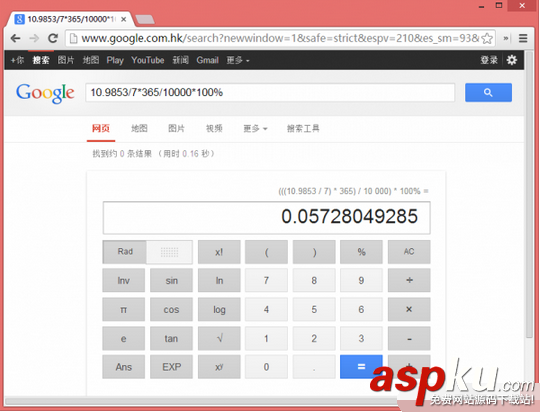Expand the 更多 results dropdown
Screen dimensions: 540x412
click(x=255, y=128)
